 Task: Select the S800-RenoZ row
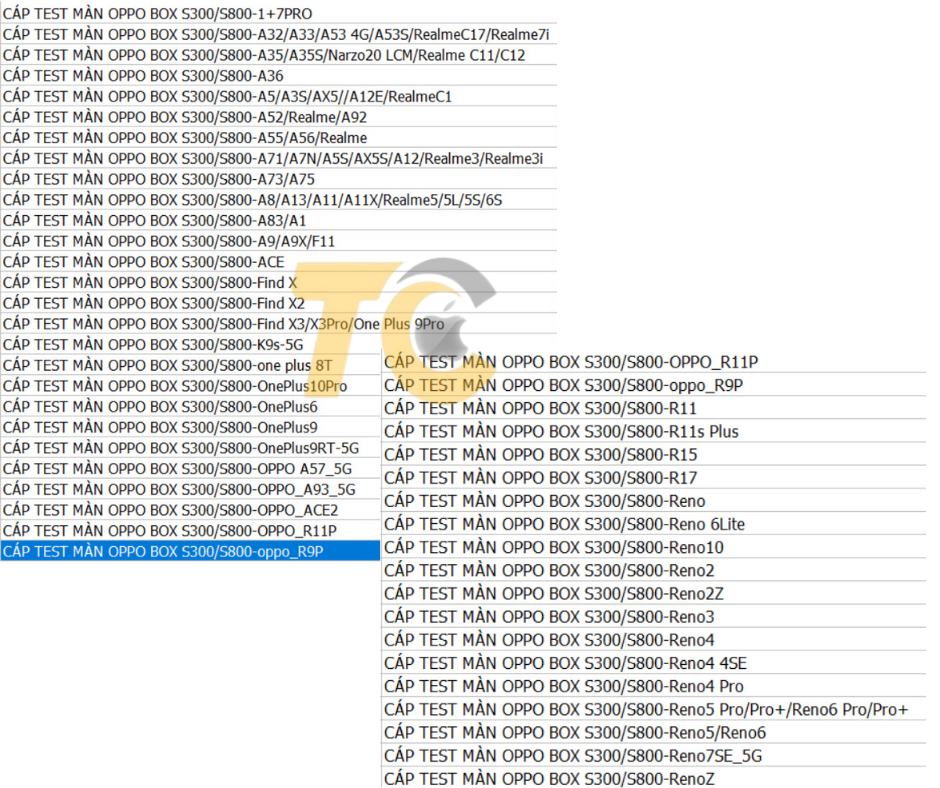tap(654, 778)
